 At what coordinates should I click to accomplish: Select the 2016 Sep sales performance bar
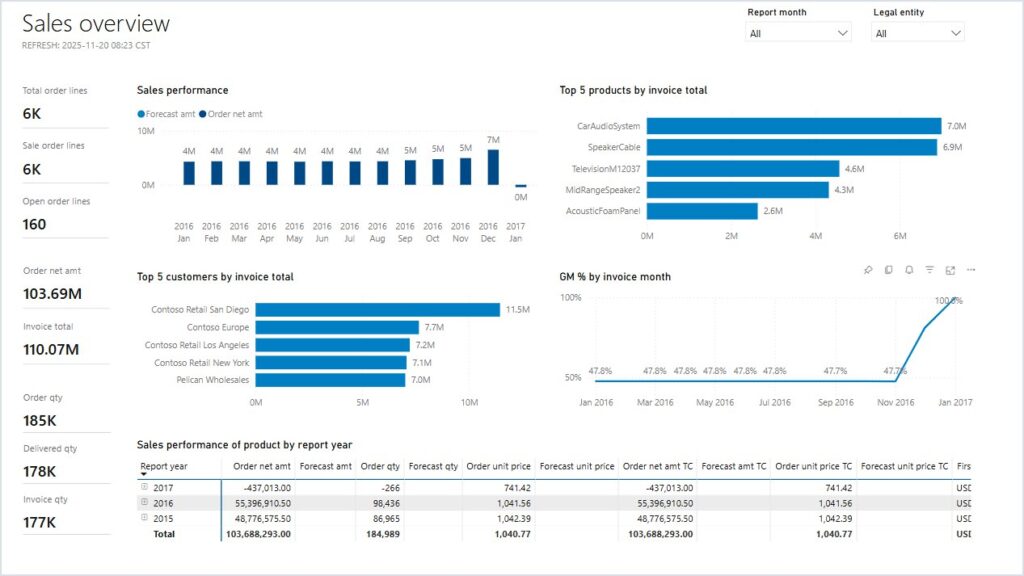(410, 172)
